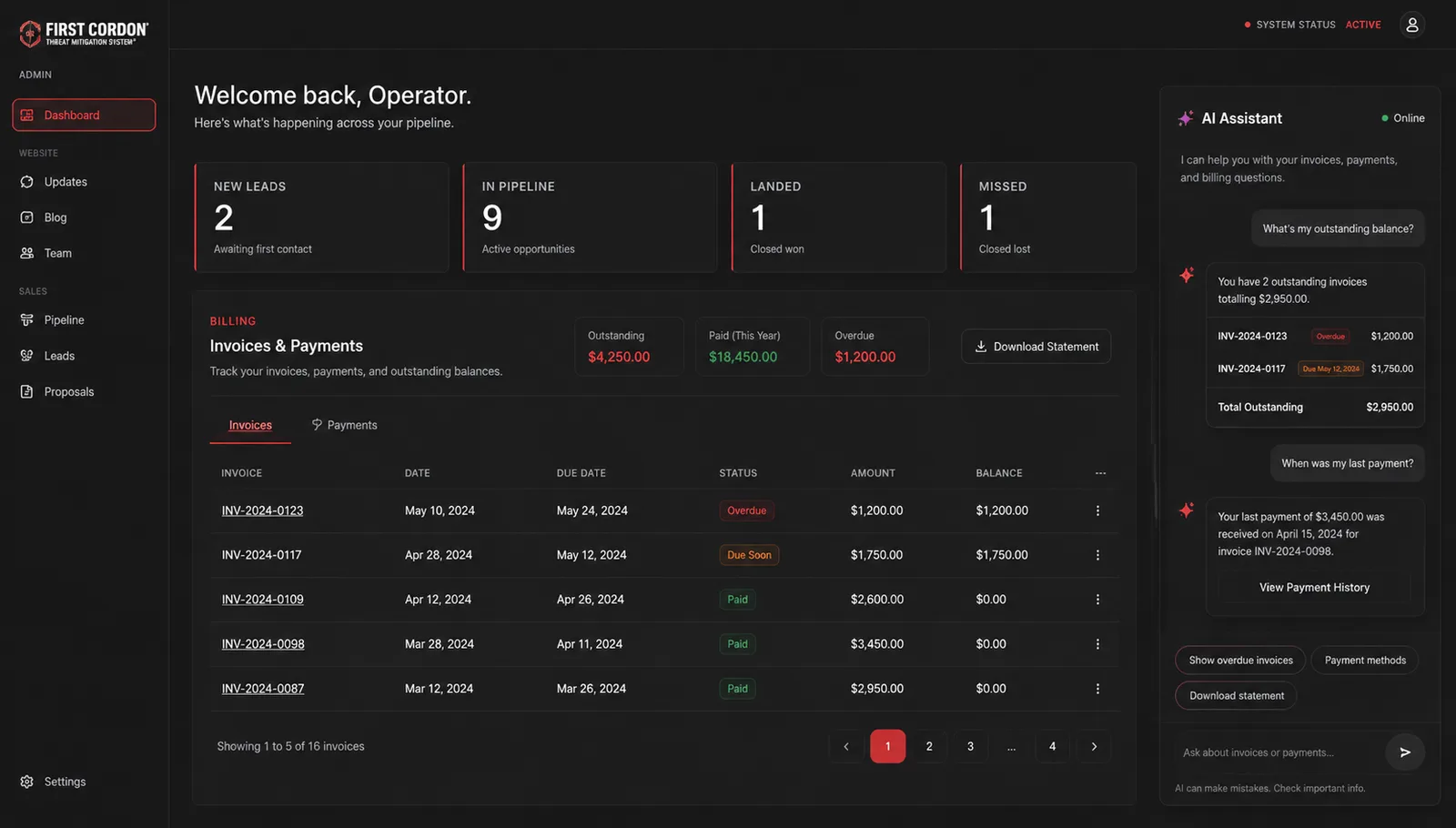
Task: Open the user profile icon
Action: [x=1411, y=25]
